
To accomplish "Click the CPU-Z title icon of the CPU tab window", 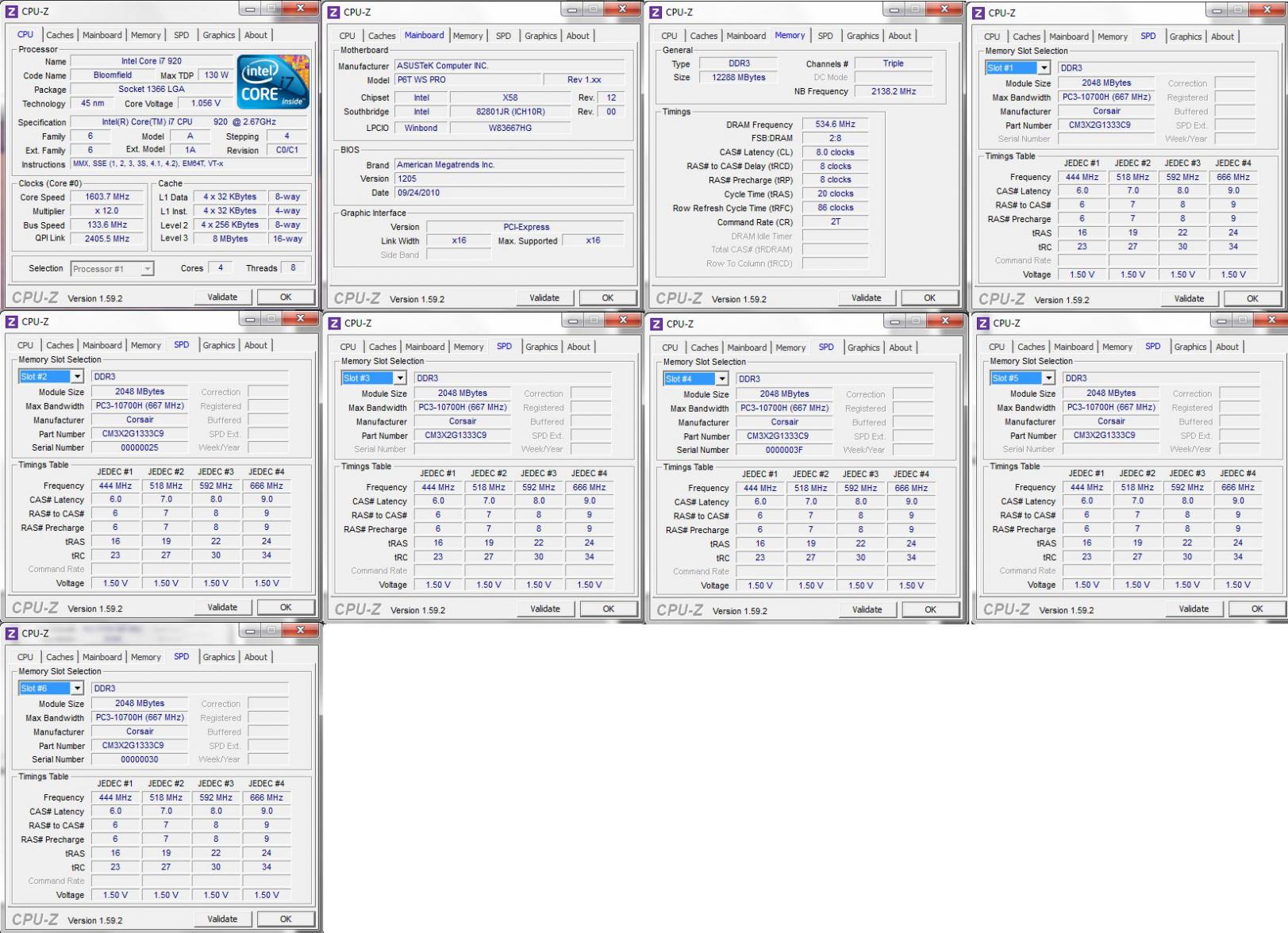I will pos(13,11).
